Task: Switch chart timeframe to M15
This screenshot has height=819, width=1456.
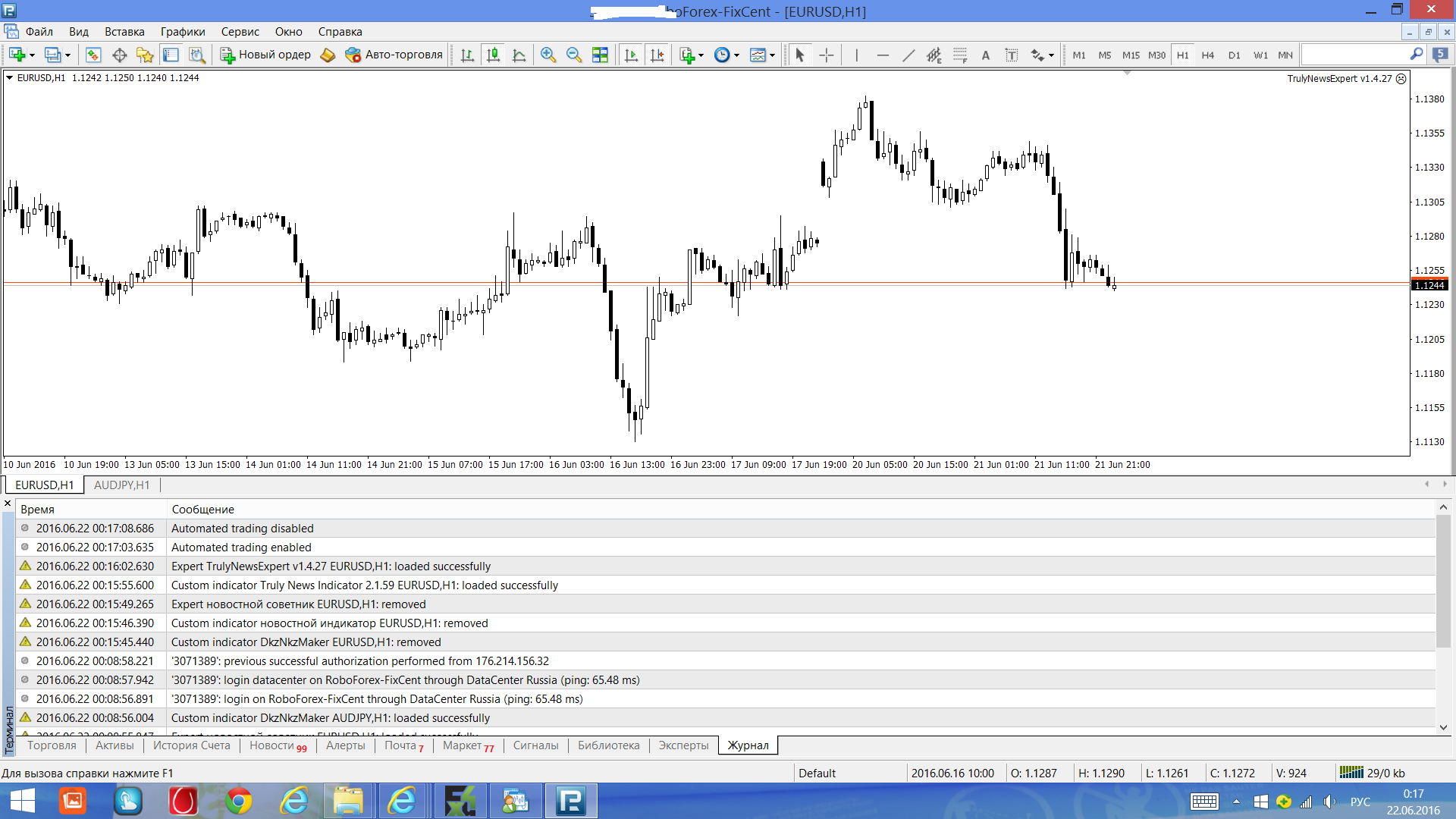Action: tap(1131, 55)
